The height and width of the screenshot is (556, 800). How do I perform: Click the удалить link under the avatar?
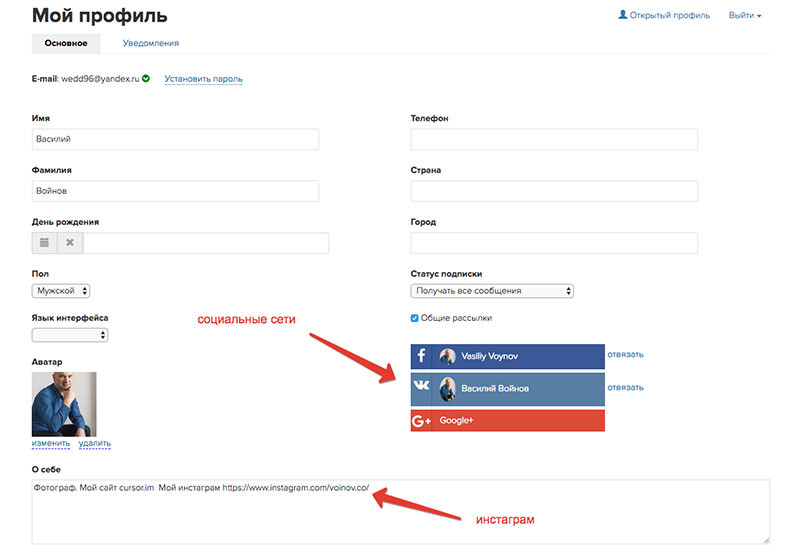point(94,443)
